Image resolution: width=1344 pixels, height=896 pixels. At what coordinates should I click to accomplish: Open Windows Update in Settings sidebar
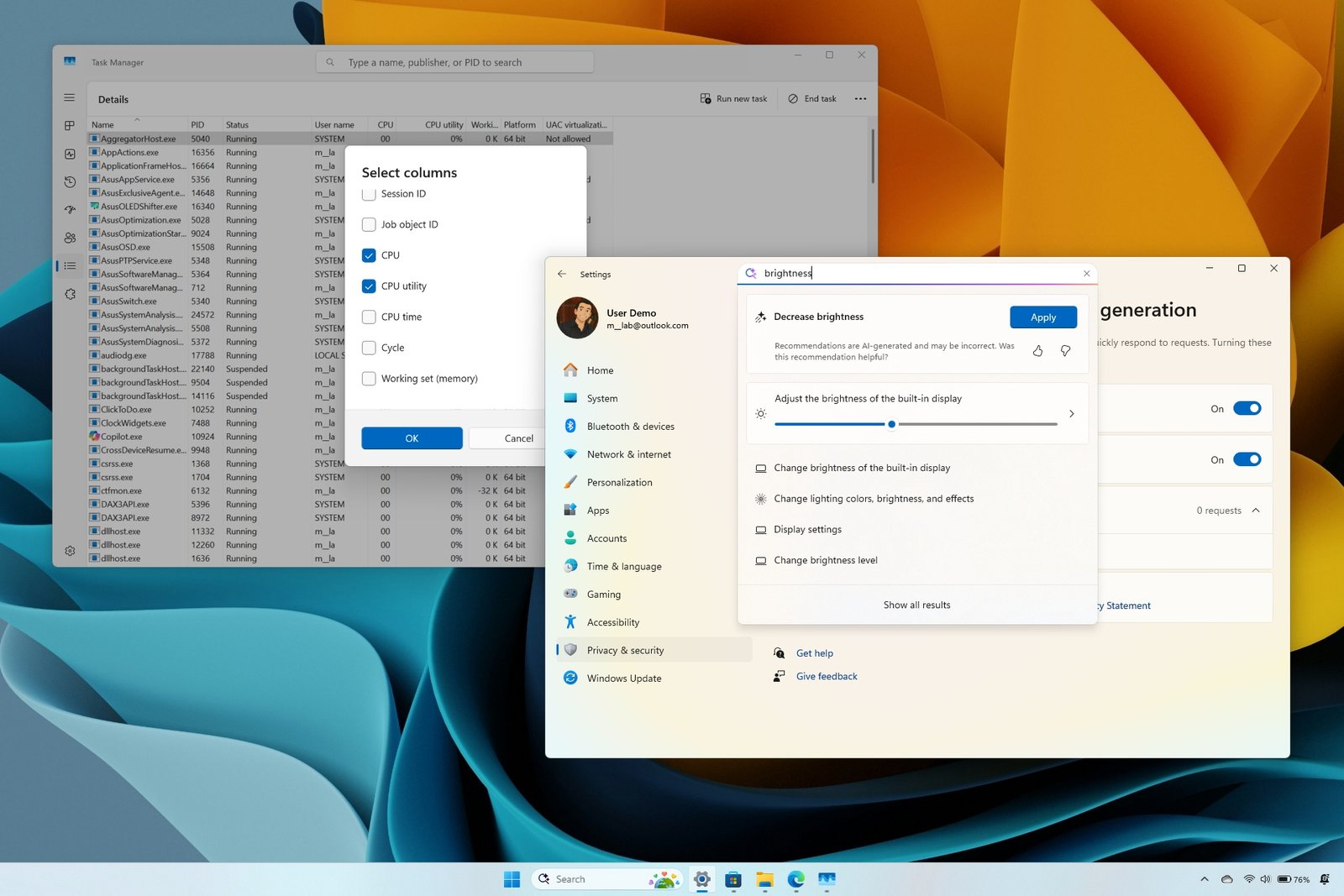(x=623, y=678)
